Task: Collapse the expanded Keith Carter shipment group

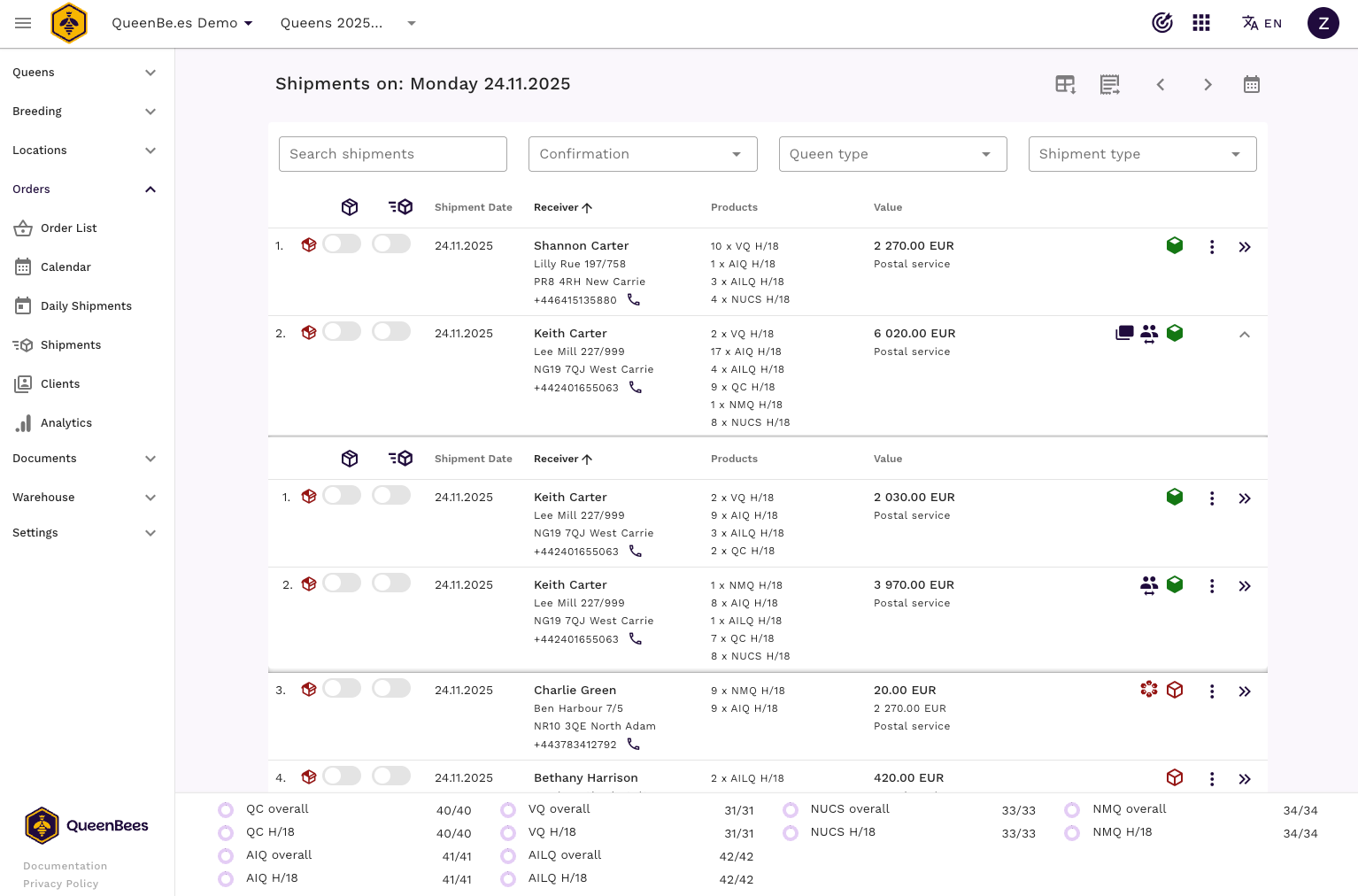Action: (1244, 335)
